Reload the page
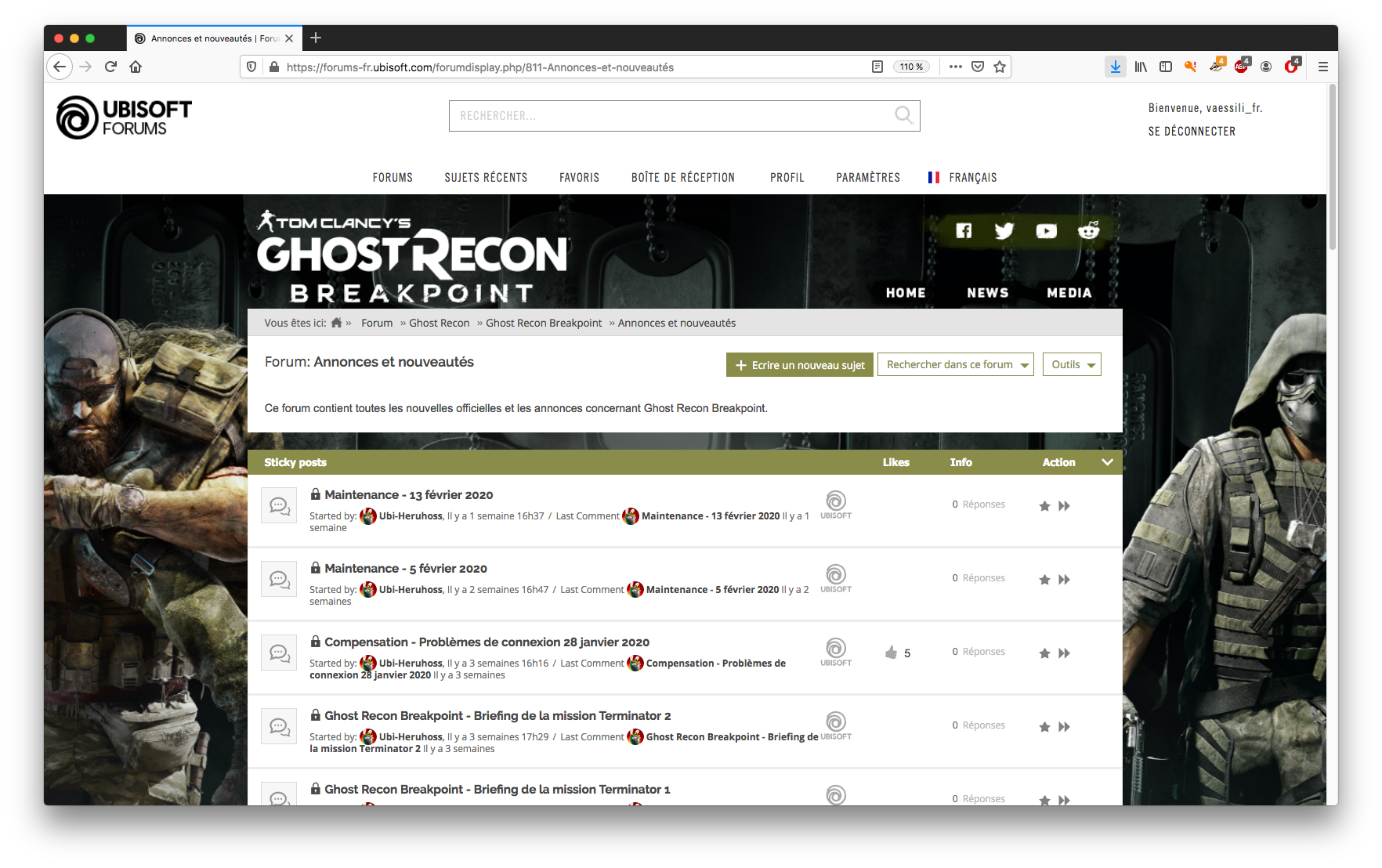1382x868 pixels. [x=110, y=67]
